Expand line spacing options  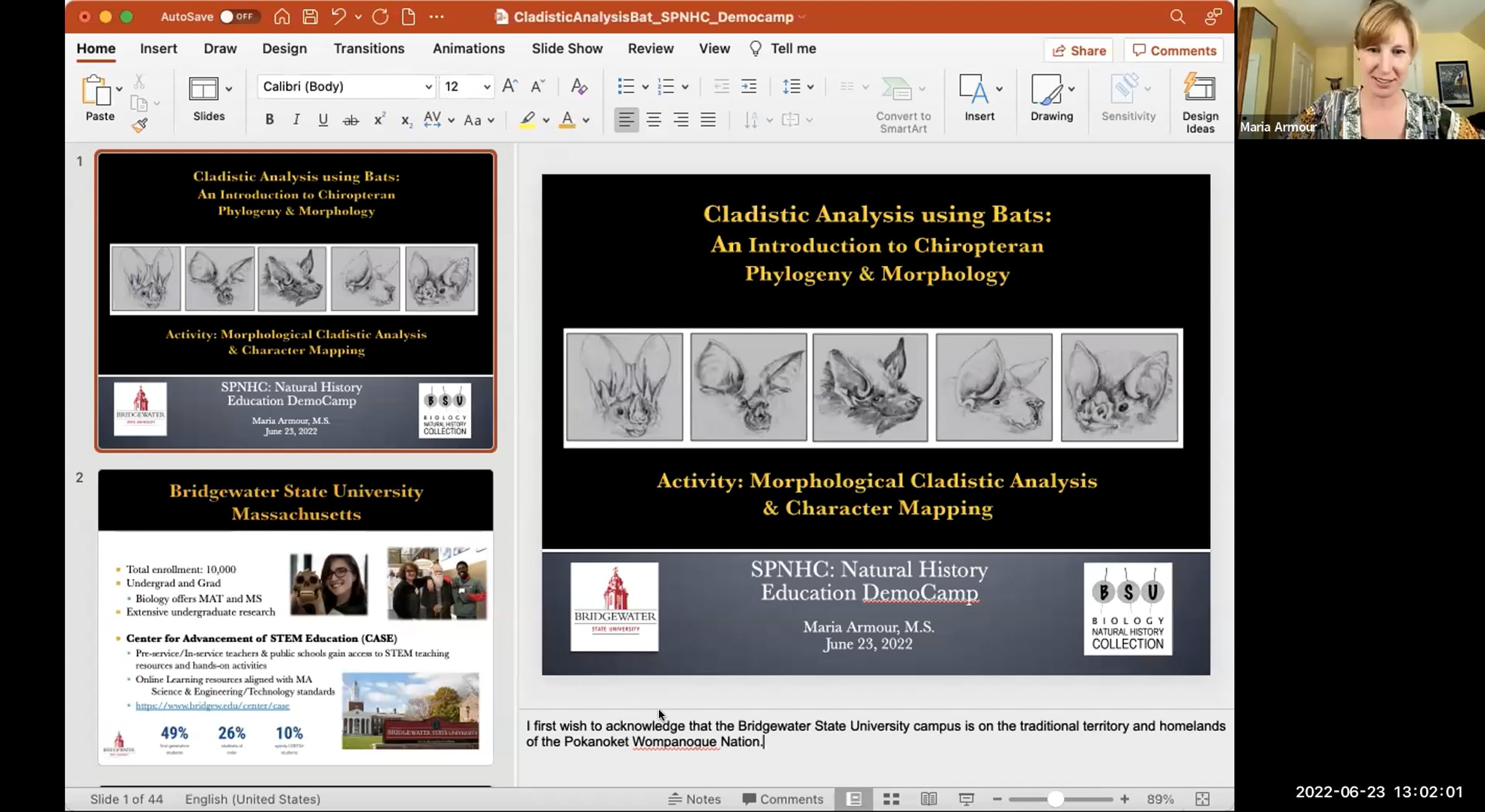tap(810, 87)
